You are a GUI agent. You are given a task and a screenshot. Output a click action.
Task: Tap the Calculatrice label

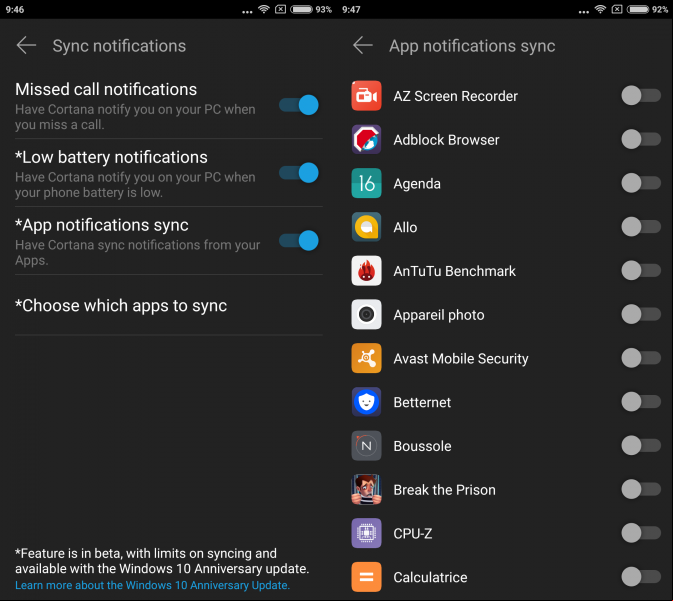[x=430, y=578]
